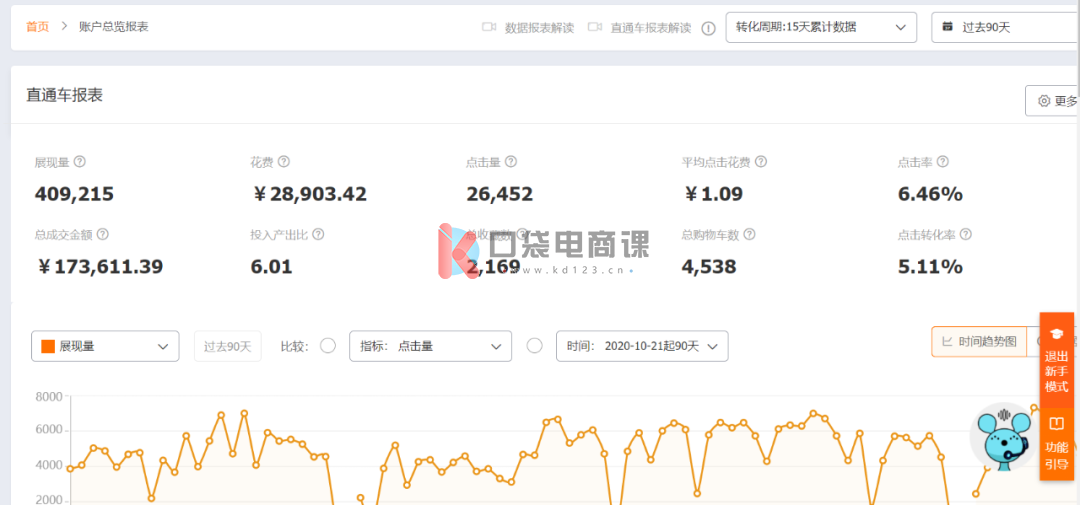The width and height of the screenshot is (1080, 505).
Task: Open the 数据报表解读 video link
Action: click(539, 28)
